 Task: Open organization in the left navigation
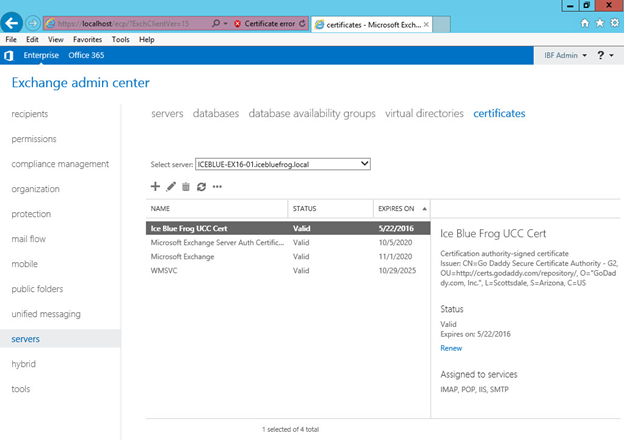coord(35,189)
